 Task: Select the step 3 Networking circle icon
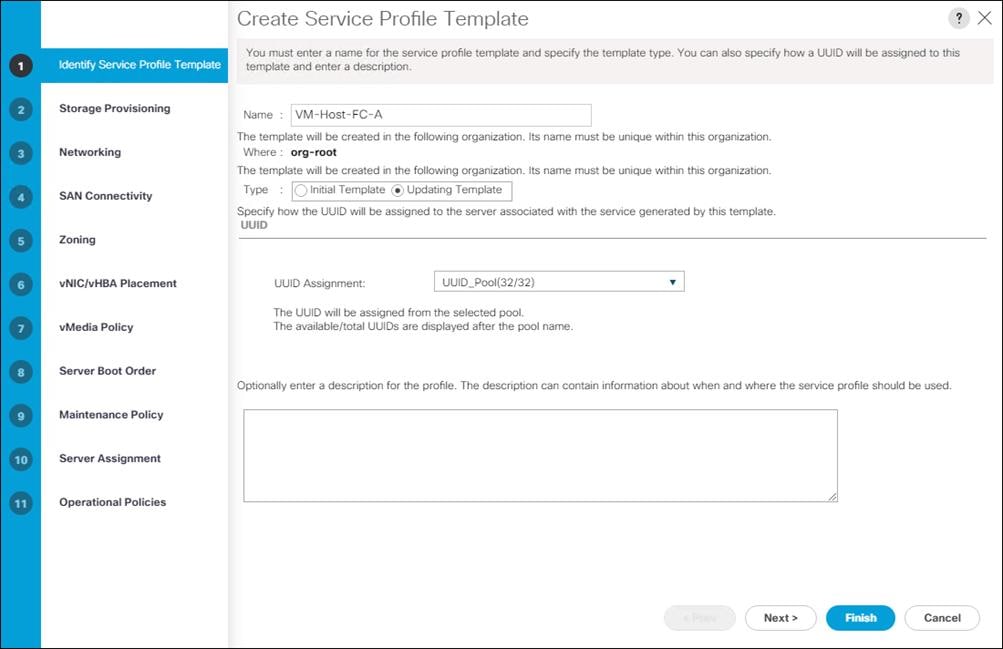(x=20, y=152)
